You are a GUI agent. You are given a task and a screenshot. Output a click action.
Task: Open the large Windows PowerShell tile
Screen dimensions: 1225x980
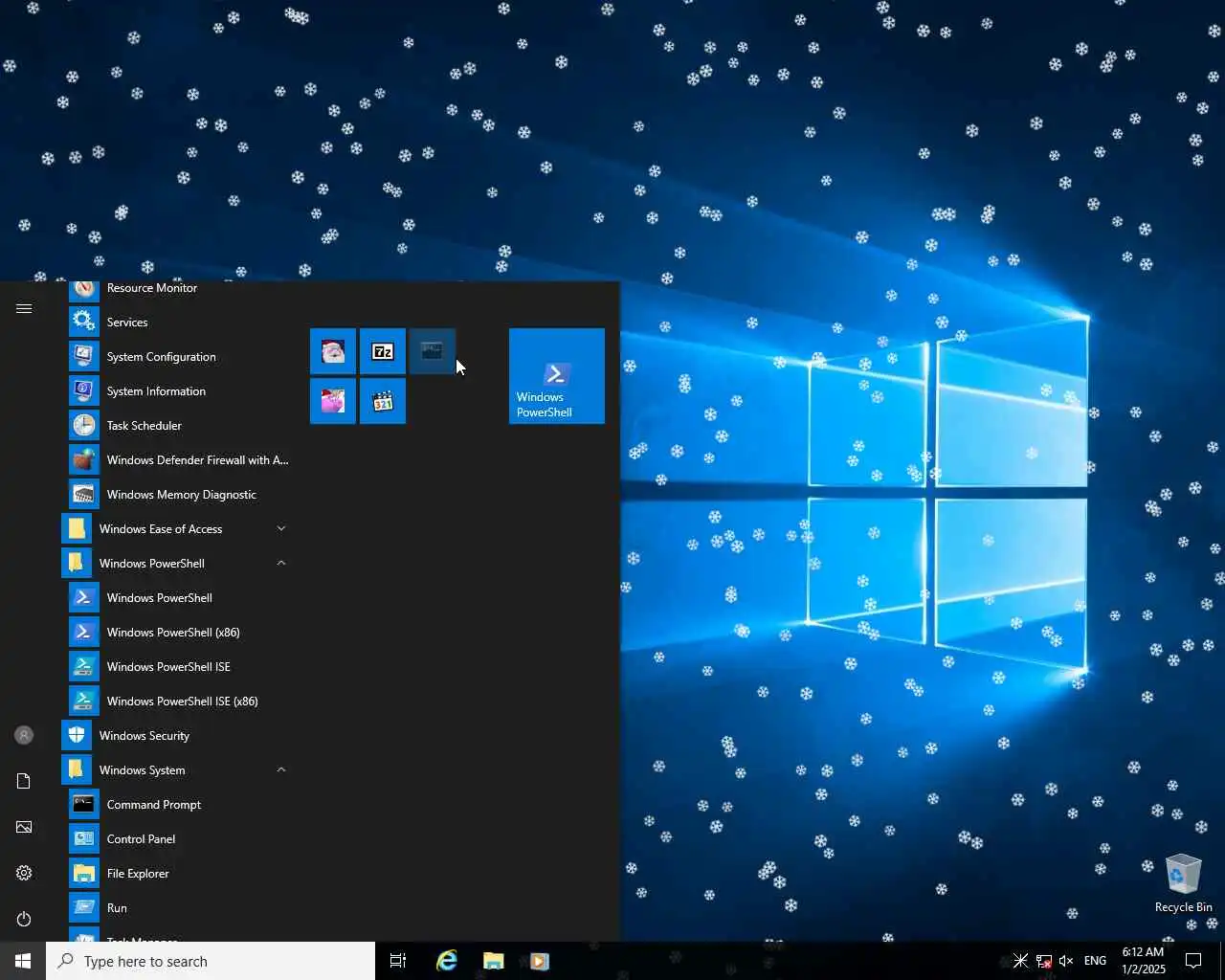click(x=557, y=376)
